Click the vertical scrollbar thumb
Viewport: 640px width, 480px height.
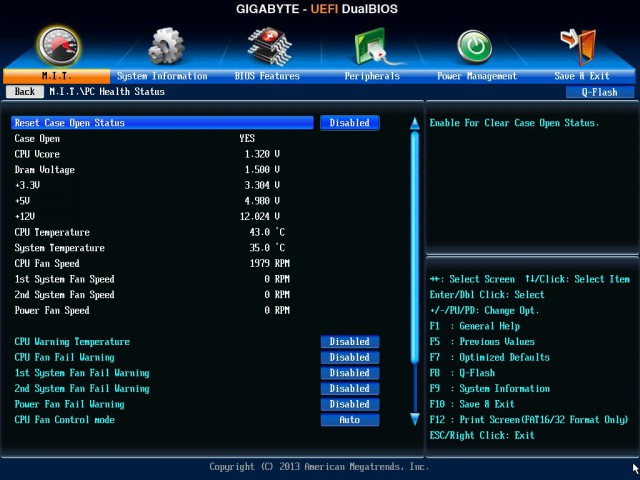pos(415,247)
